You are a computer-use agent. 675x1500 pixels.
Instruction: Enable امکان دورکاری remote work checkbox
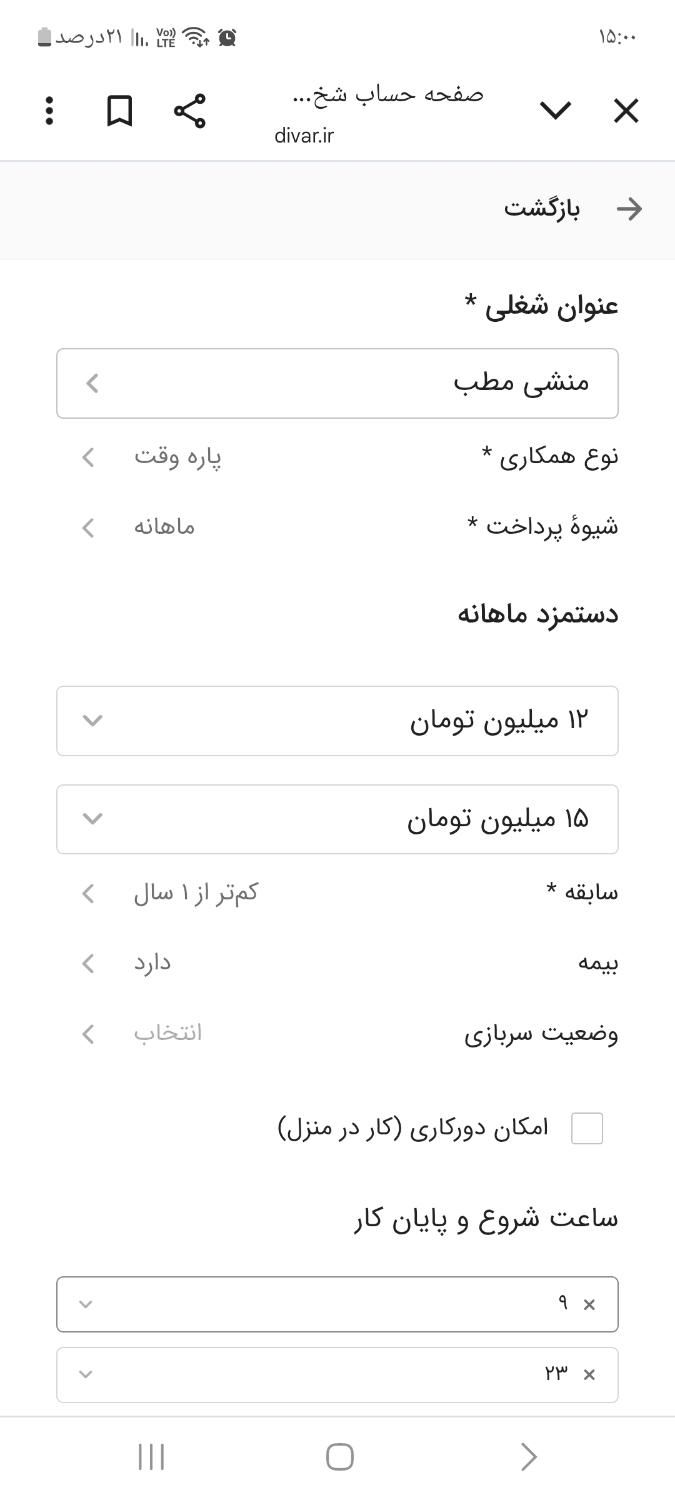pos(587,1128)
